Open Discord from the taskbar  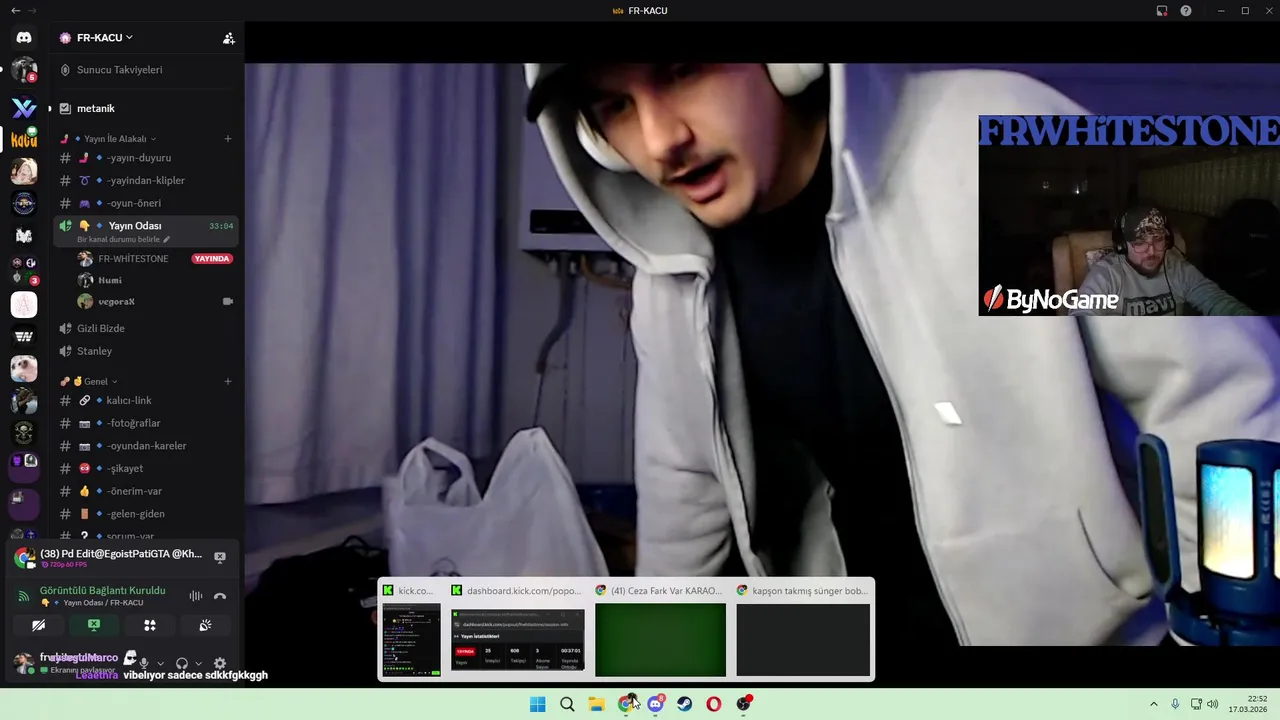655,704
